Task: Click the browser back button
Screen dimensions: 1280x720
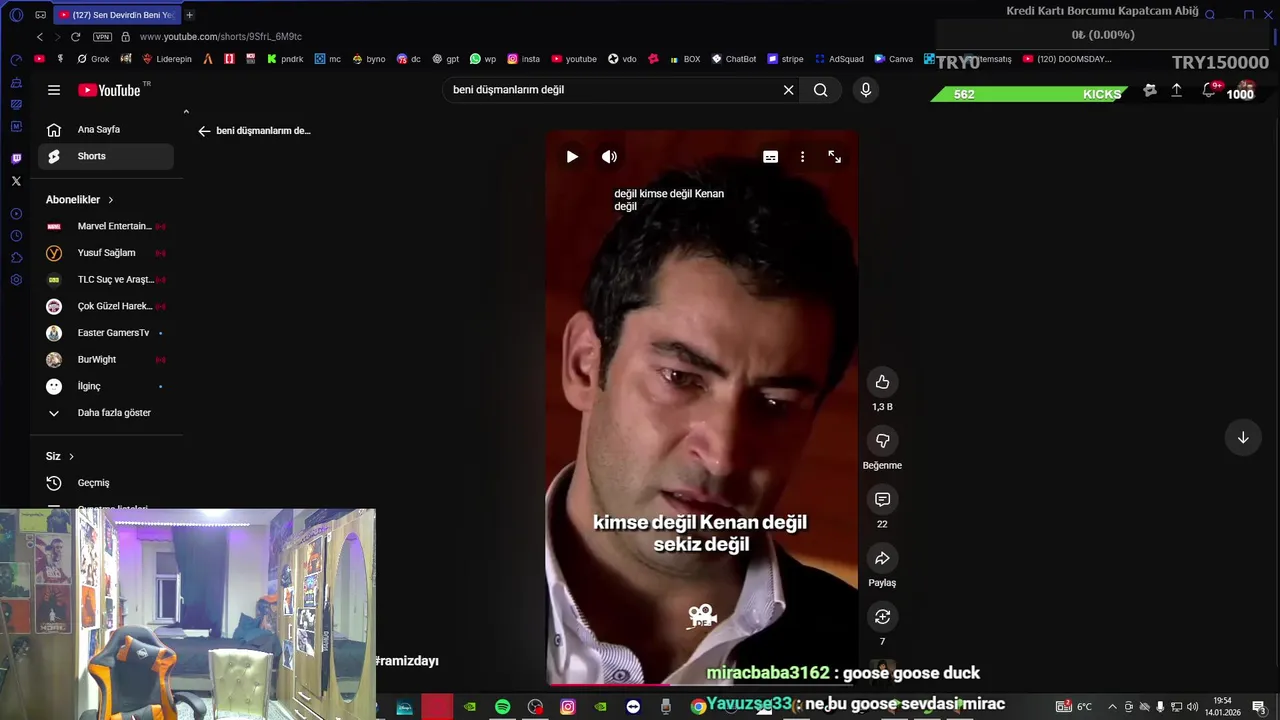Action: click(x=40, y=37)
